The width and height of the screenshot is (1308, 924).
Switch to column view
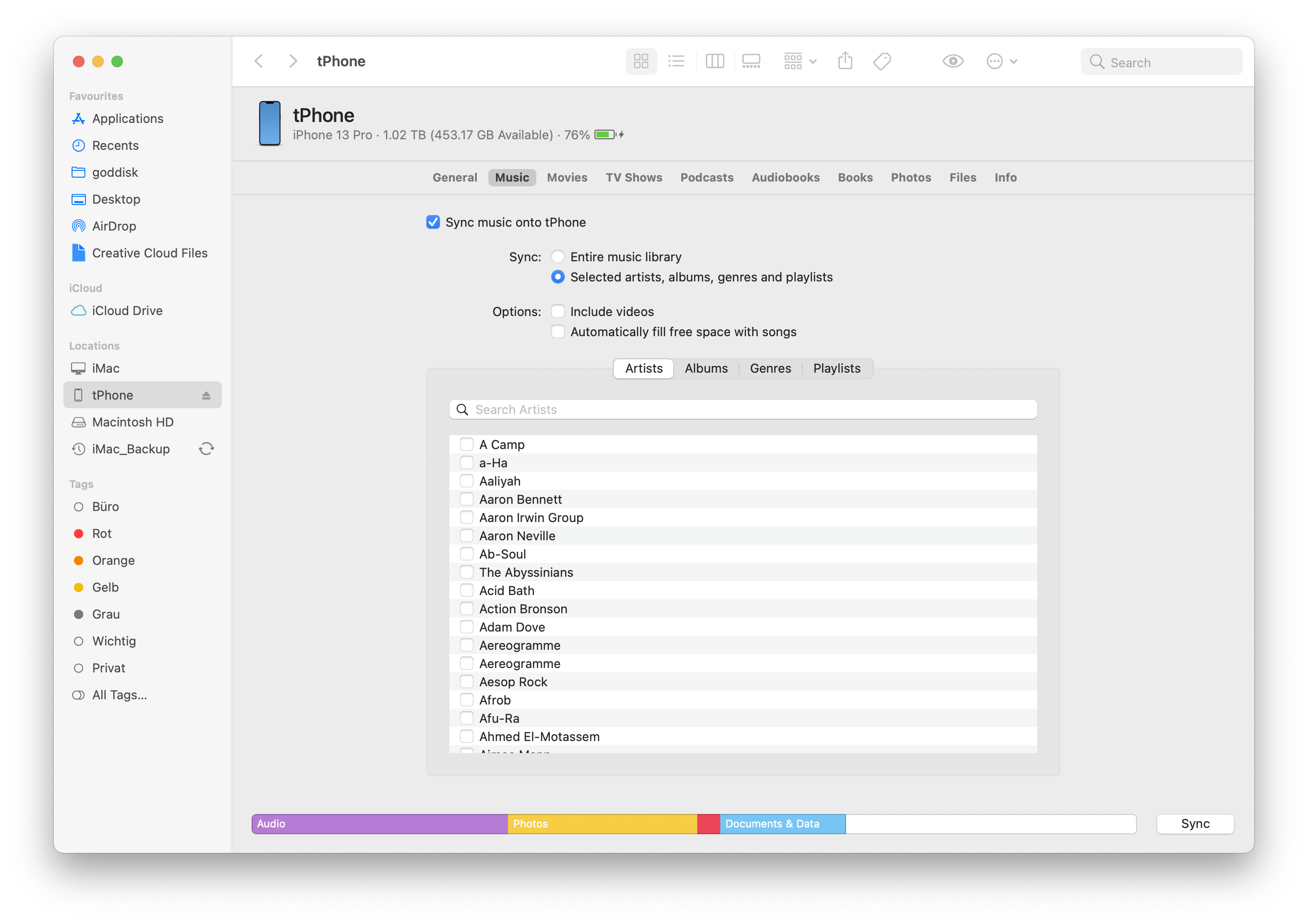(715, 61)
